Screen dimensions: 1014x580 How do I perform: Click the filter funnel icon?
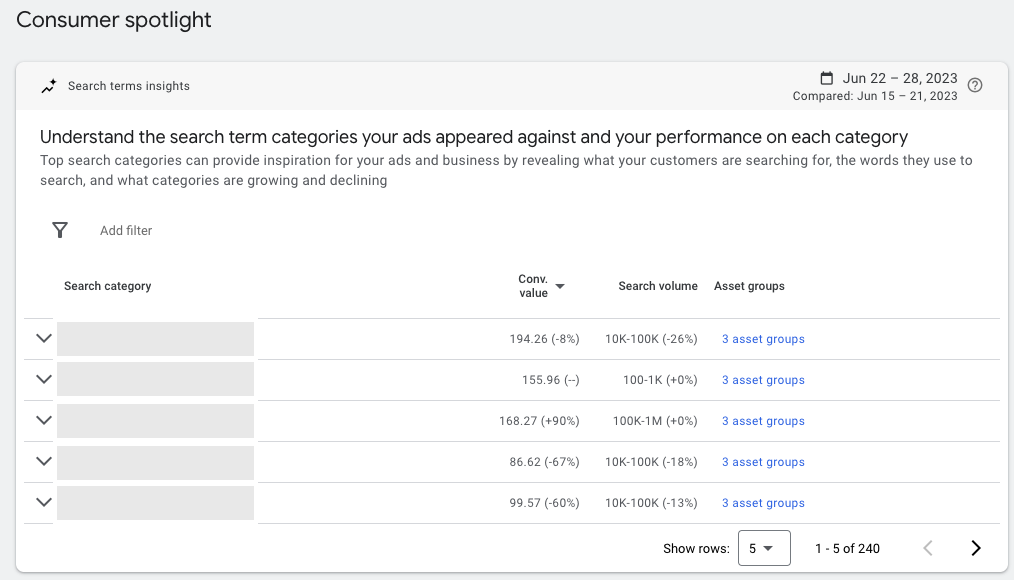point(59,230)
